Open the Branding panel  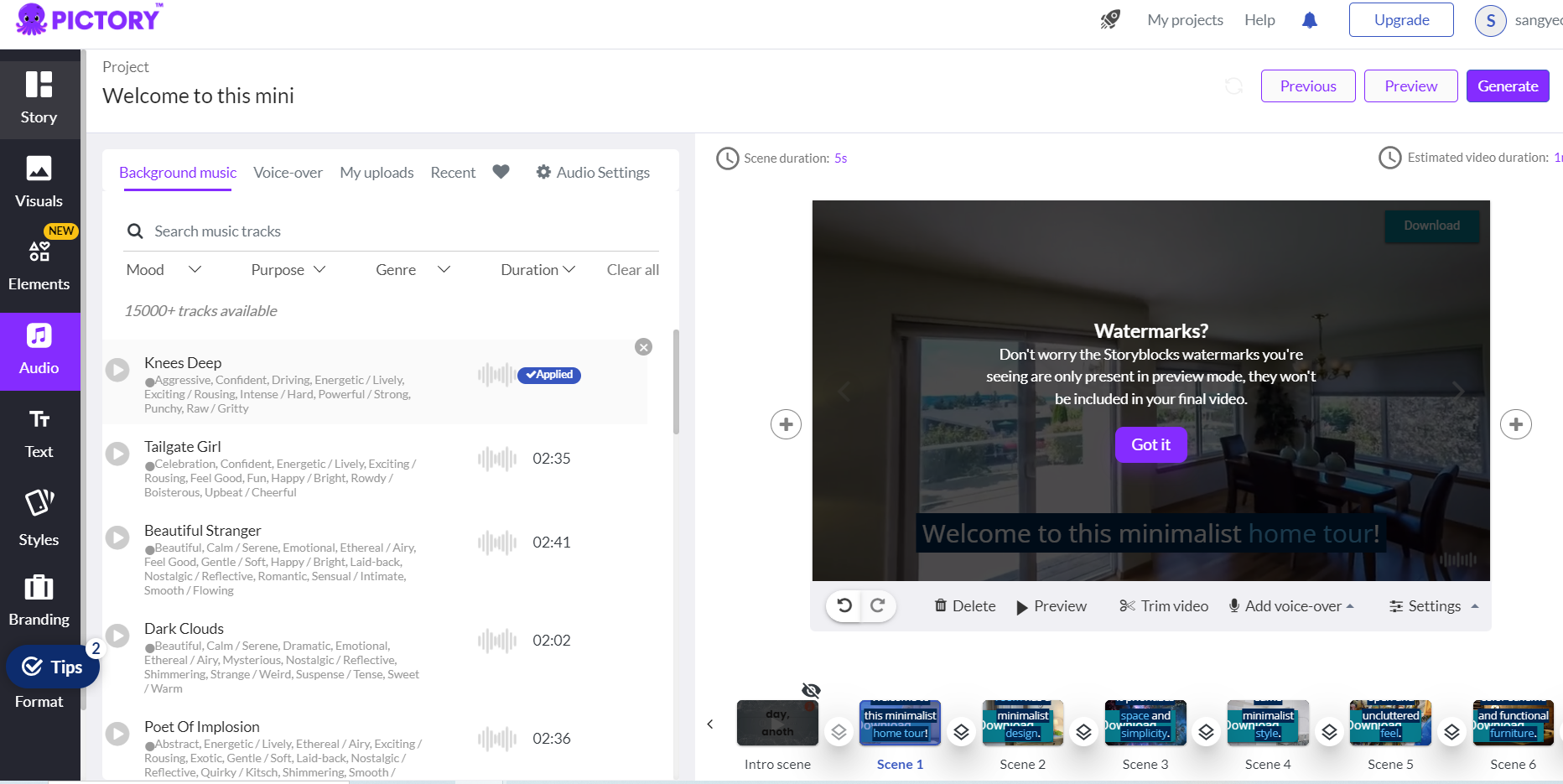[x=39, y=600]
